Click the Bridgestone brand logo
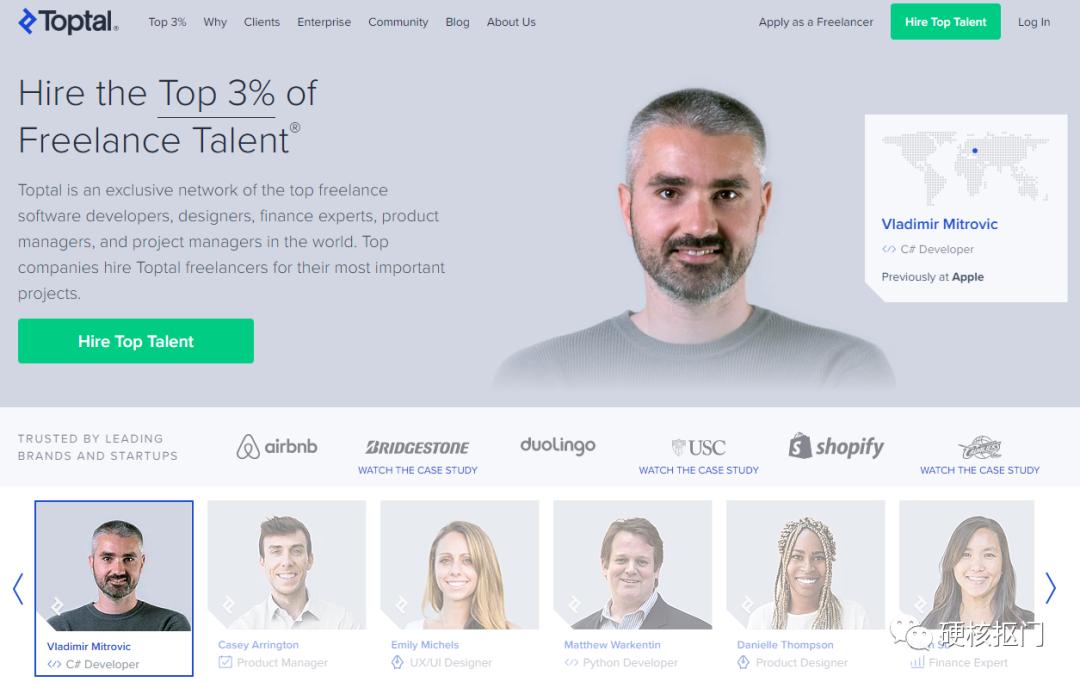 click(x=417, y=448)
